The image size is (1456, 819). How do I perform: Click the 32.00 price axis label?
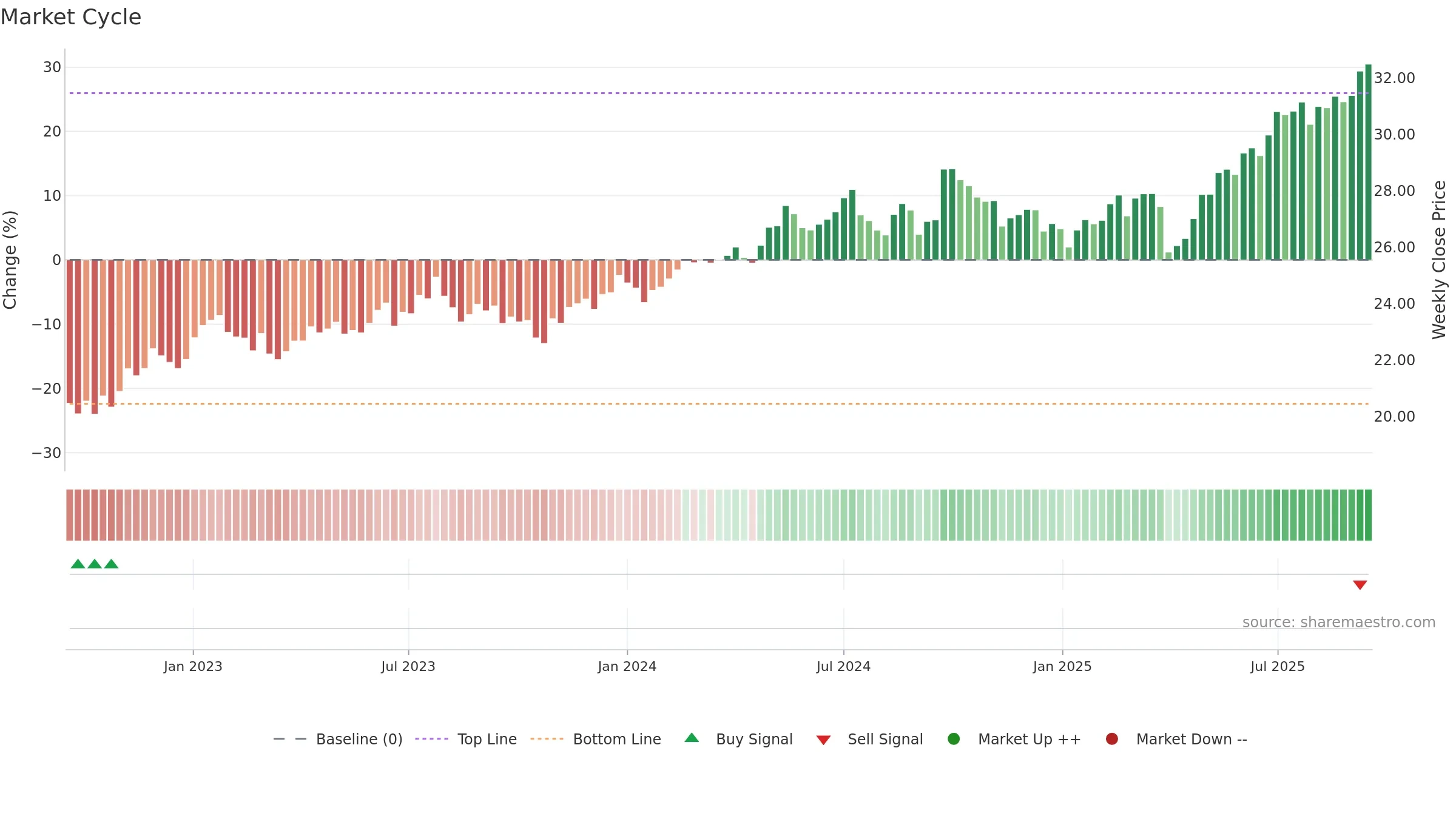1394,78
